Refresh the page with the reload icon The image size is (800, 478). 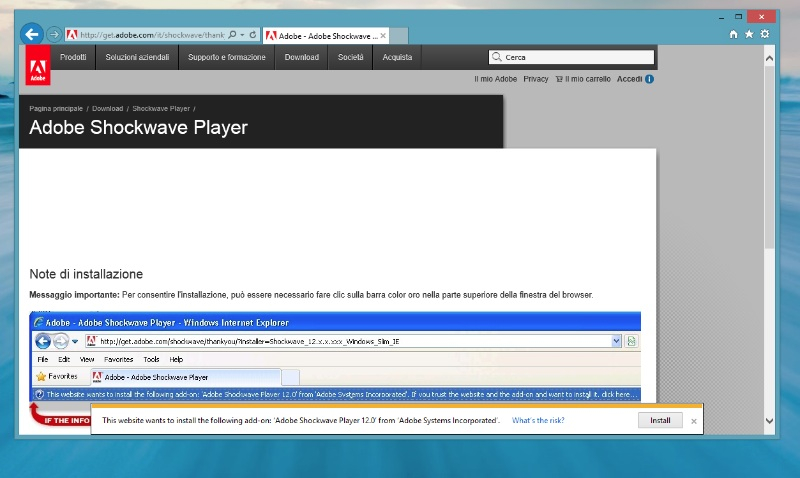coord(253,34)
